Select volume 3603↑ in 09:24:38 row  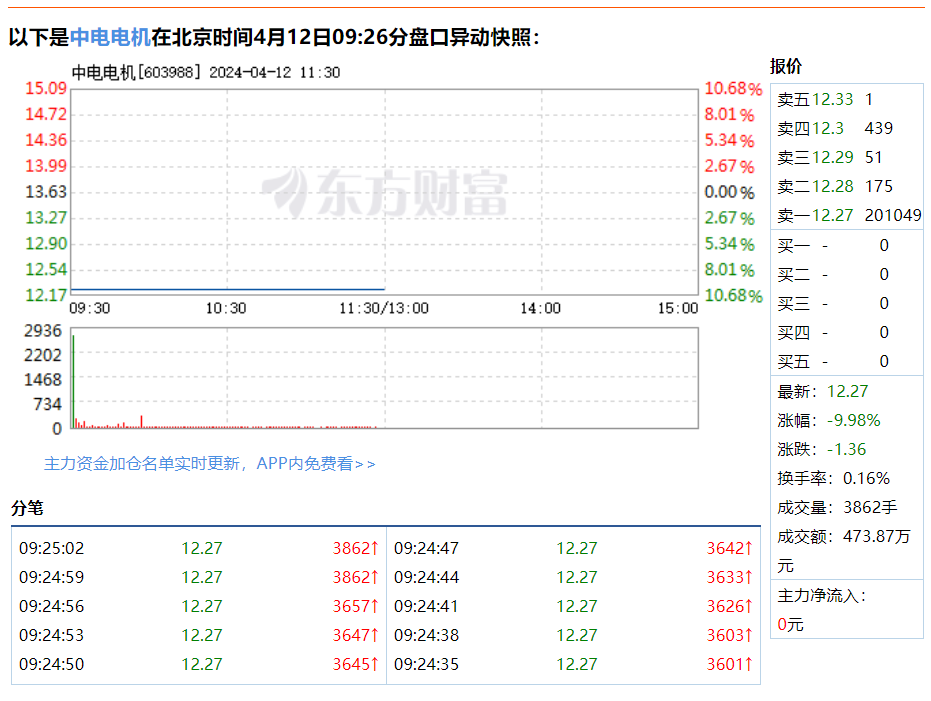tap(730, 636)
